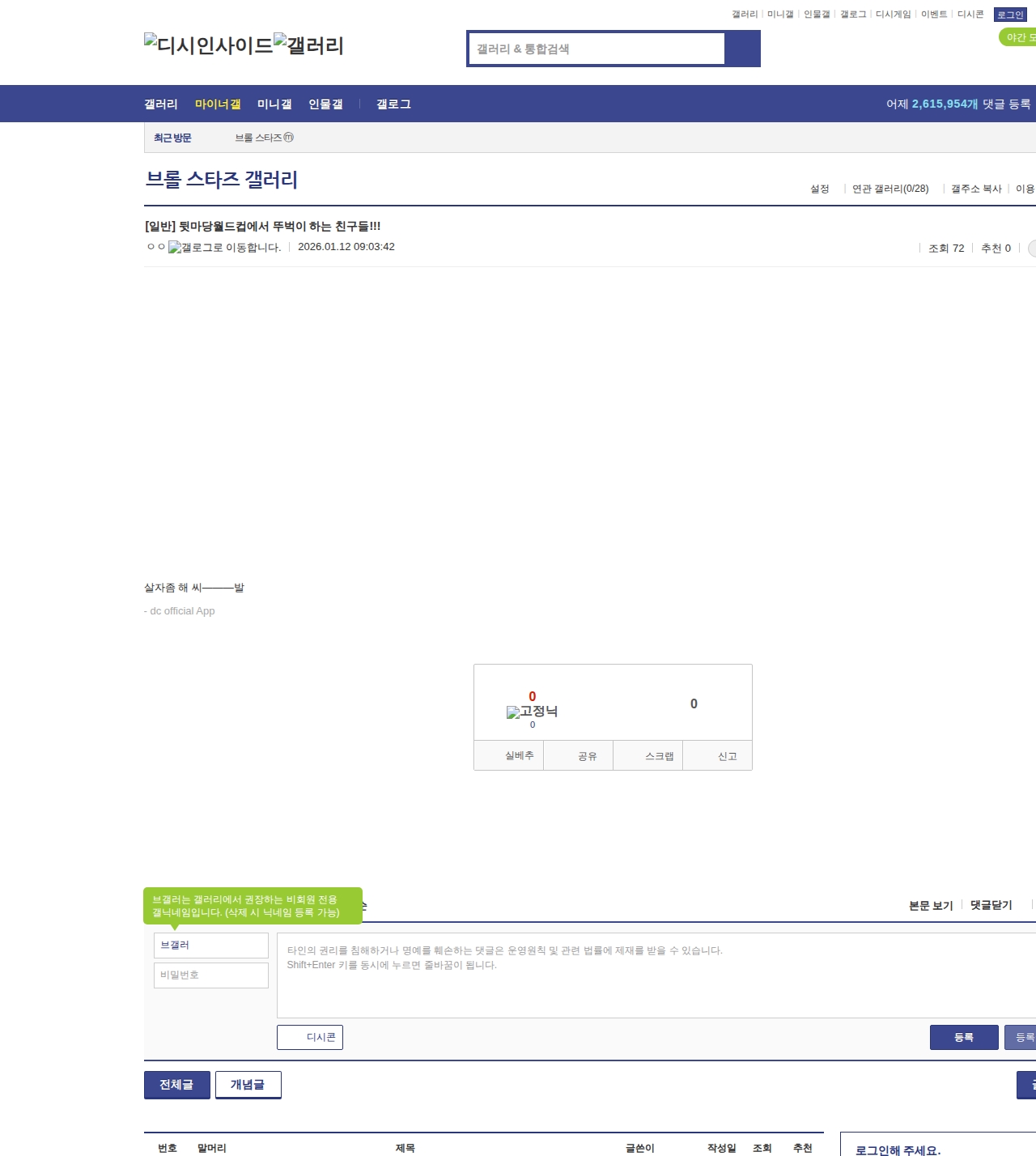Open the 디시콘 picker for comments
This screenshot has height=1156, width=1036.
310,1037
